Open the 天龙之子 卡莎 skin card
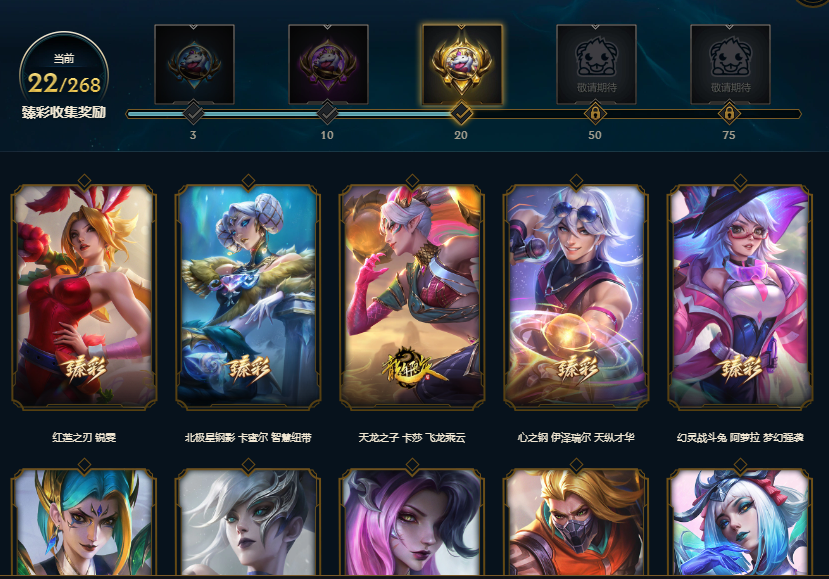The height and width of the screenshot is (579, 829). 412,297
